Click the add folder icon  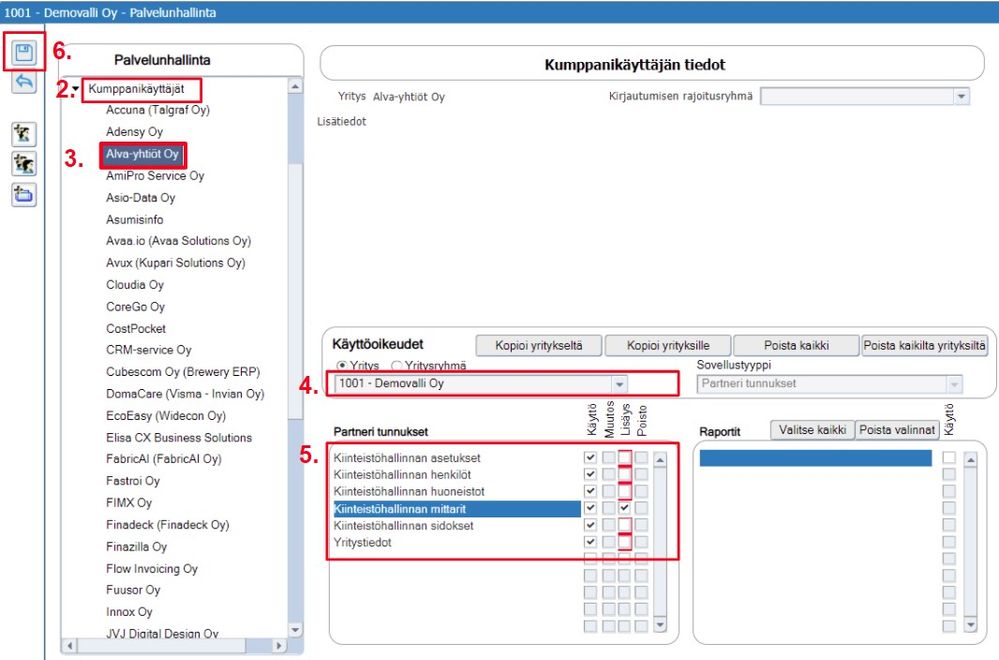pyautogui.click(x=24, y=194)
